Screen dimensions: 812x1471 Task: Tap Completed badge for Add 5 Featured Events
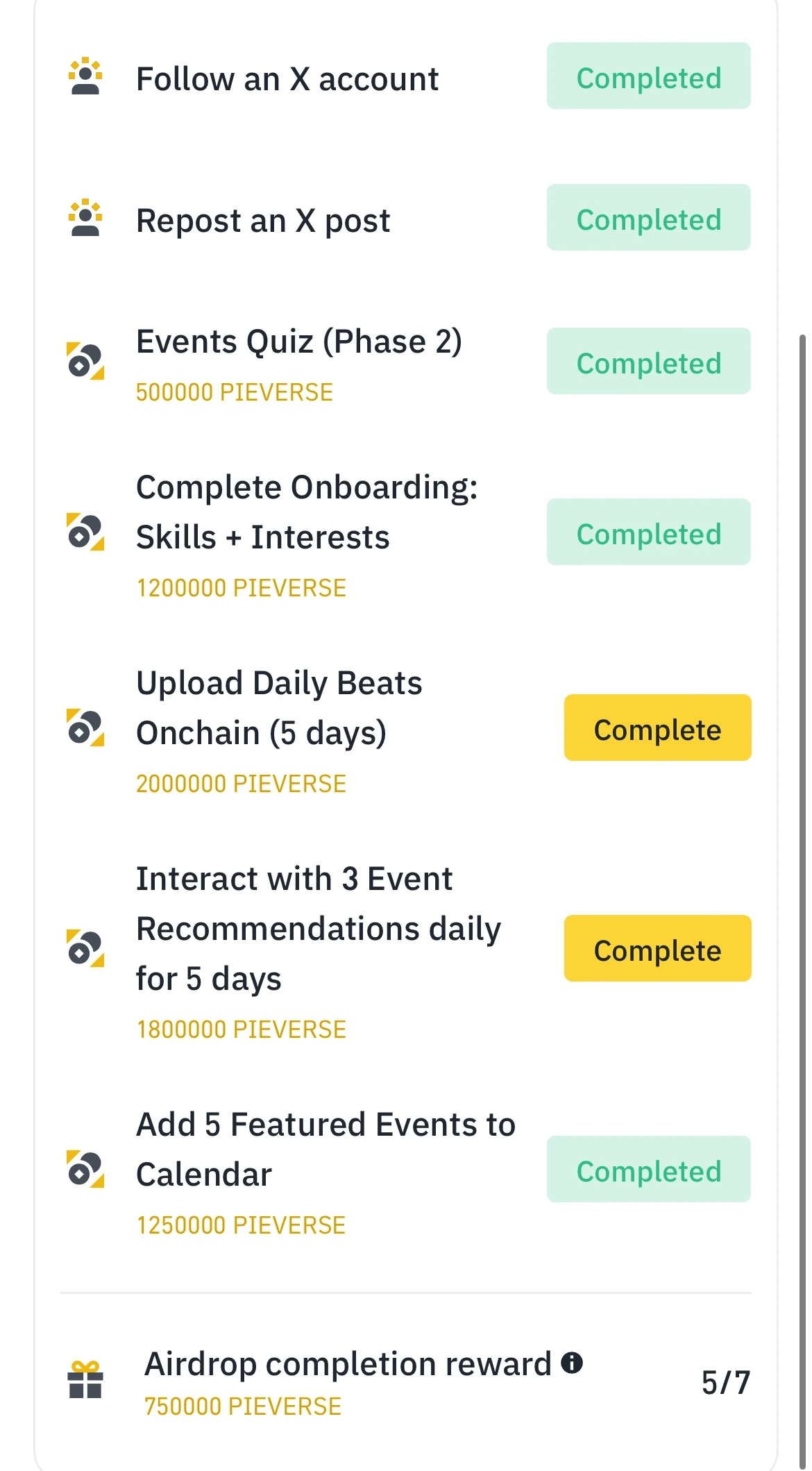pyautogui.click(x=648, y=1170)
